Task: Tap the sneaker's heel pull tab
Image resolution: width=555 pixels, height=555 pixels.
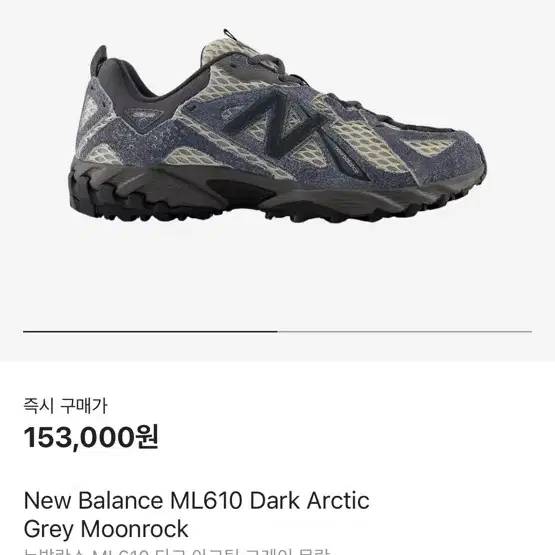Action: click(x=99, y=60)
